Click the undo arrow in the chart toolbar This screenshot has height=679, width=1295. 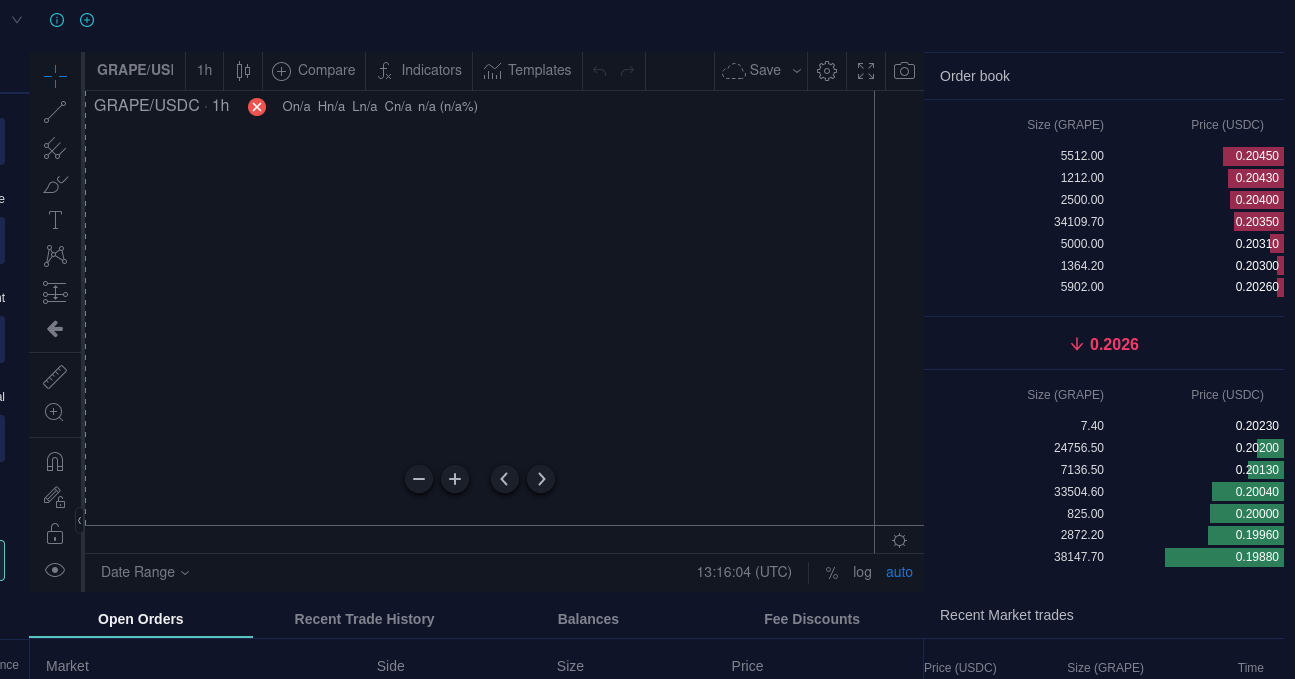tap(599, 70)
